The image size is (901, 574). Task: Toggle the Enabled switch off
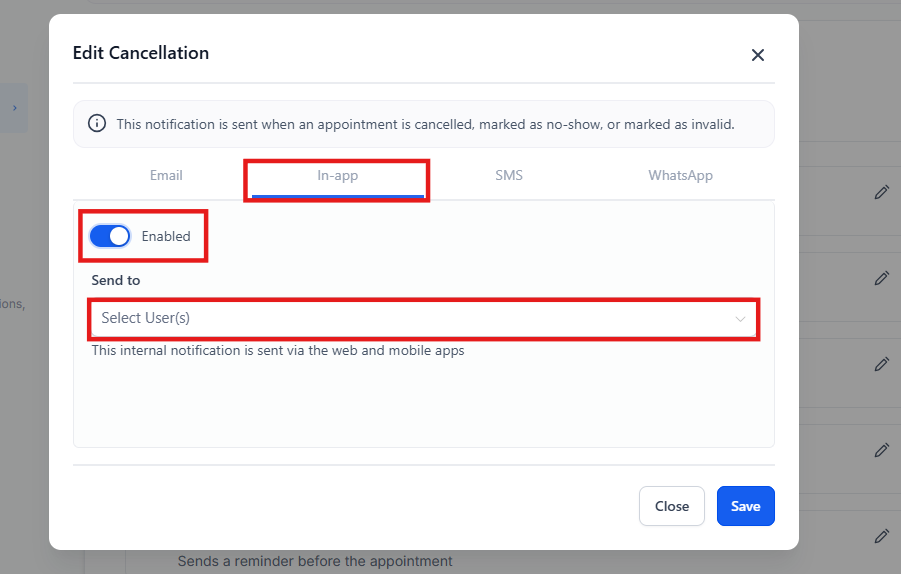(110, 236)
